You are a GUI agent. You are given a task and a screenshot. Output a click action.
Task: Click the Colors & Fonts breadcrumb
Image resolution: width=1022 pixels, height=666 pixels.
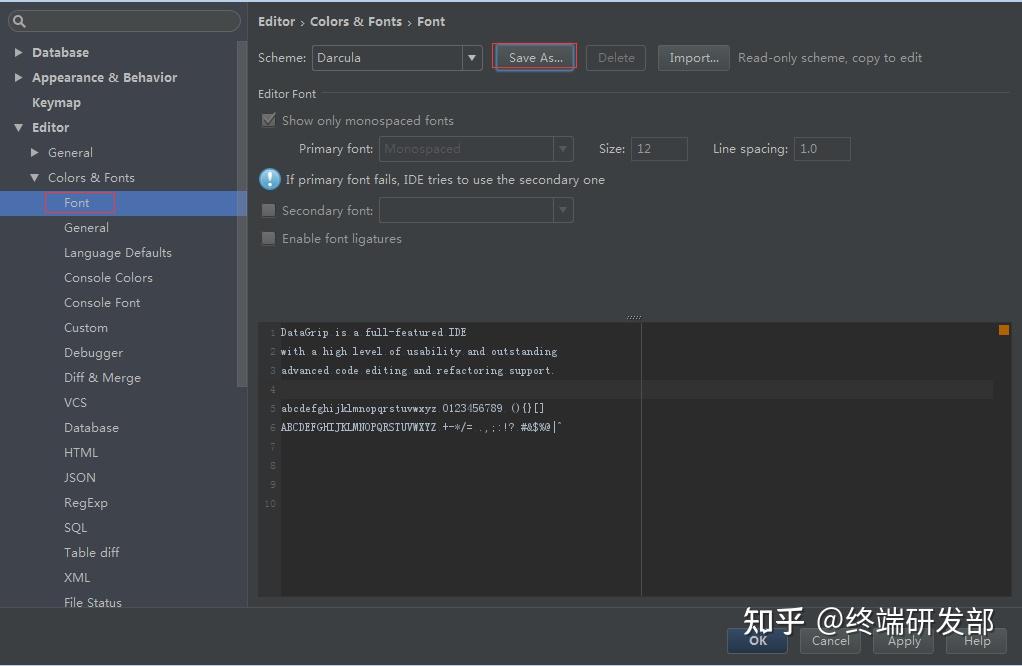[356, 21]
